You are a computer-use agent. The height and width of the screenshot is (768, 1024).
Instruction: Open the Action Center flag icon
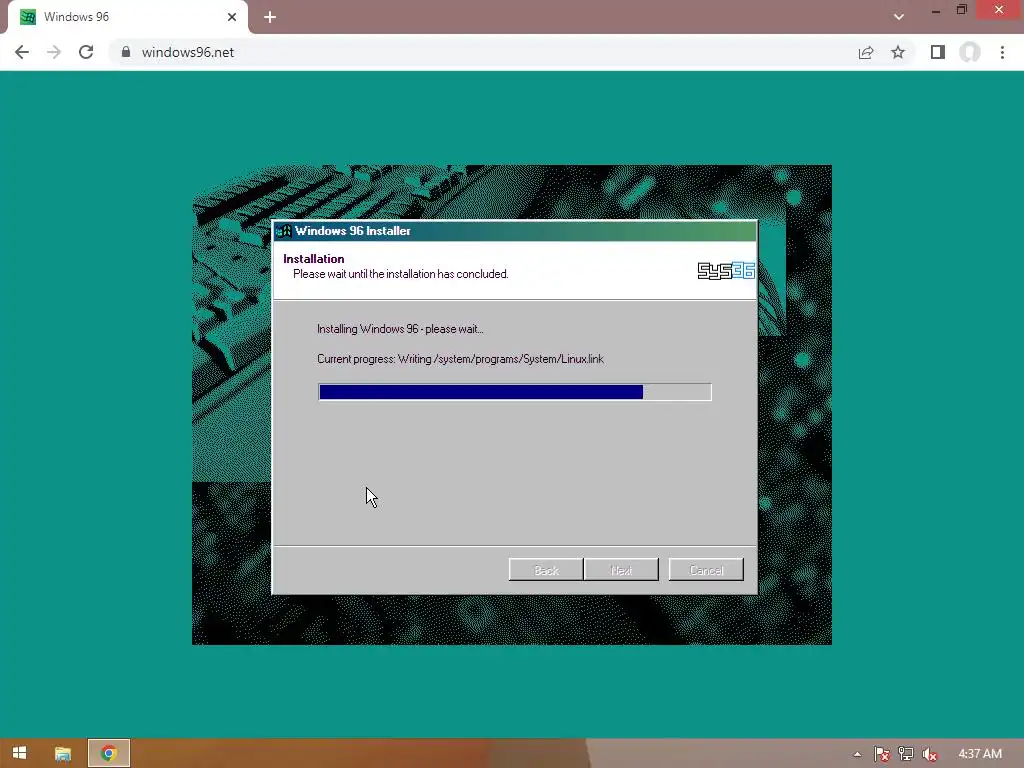pyautogui.click(x=882, y=754)
